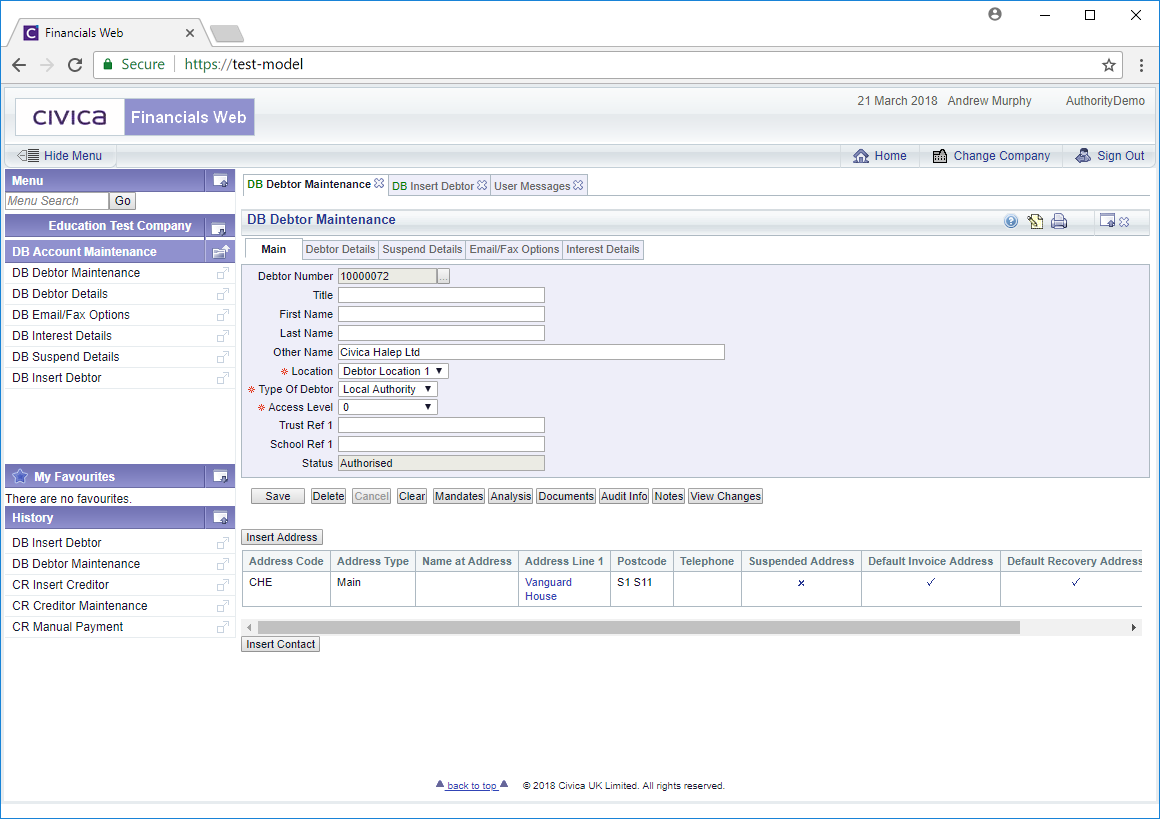Go to Home
1160x819 pixels.
(x=880, y=156)
